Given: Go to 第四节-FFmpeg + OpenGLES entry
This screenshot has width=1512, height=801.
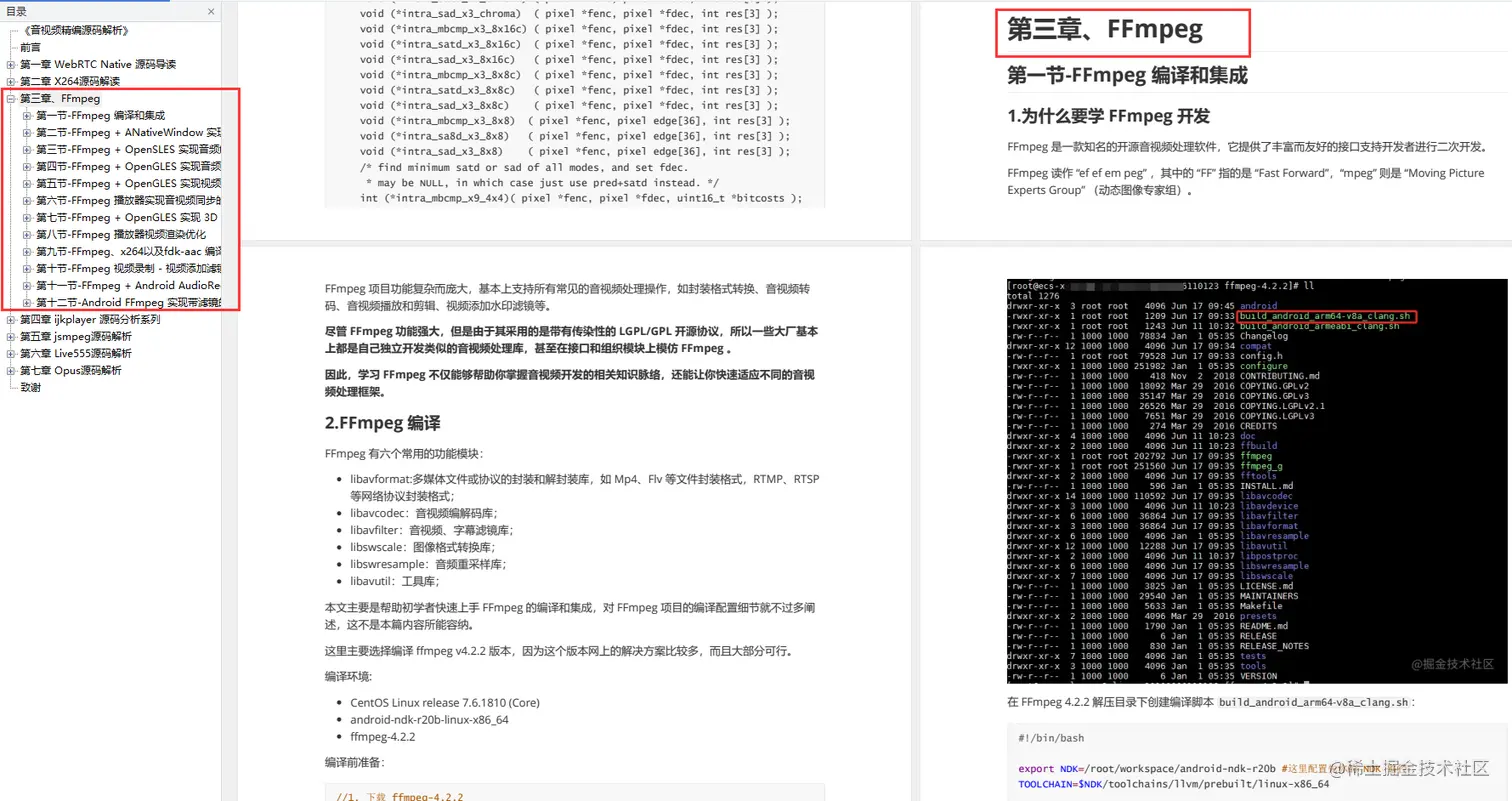Looking at the screenshot, I should click(x=128, y=167).
